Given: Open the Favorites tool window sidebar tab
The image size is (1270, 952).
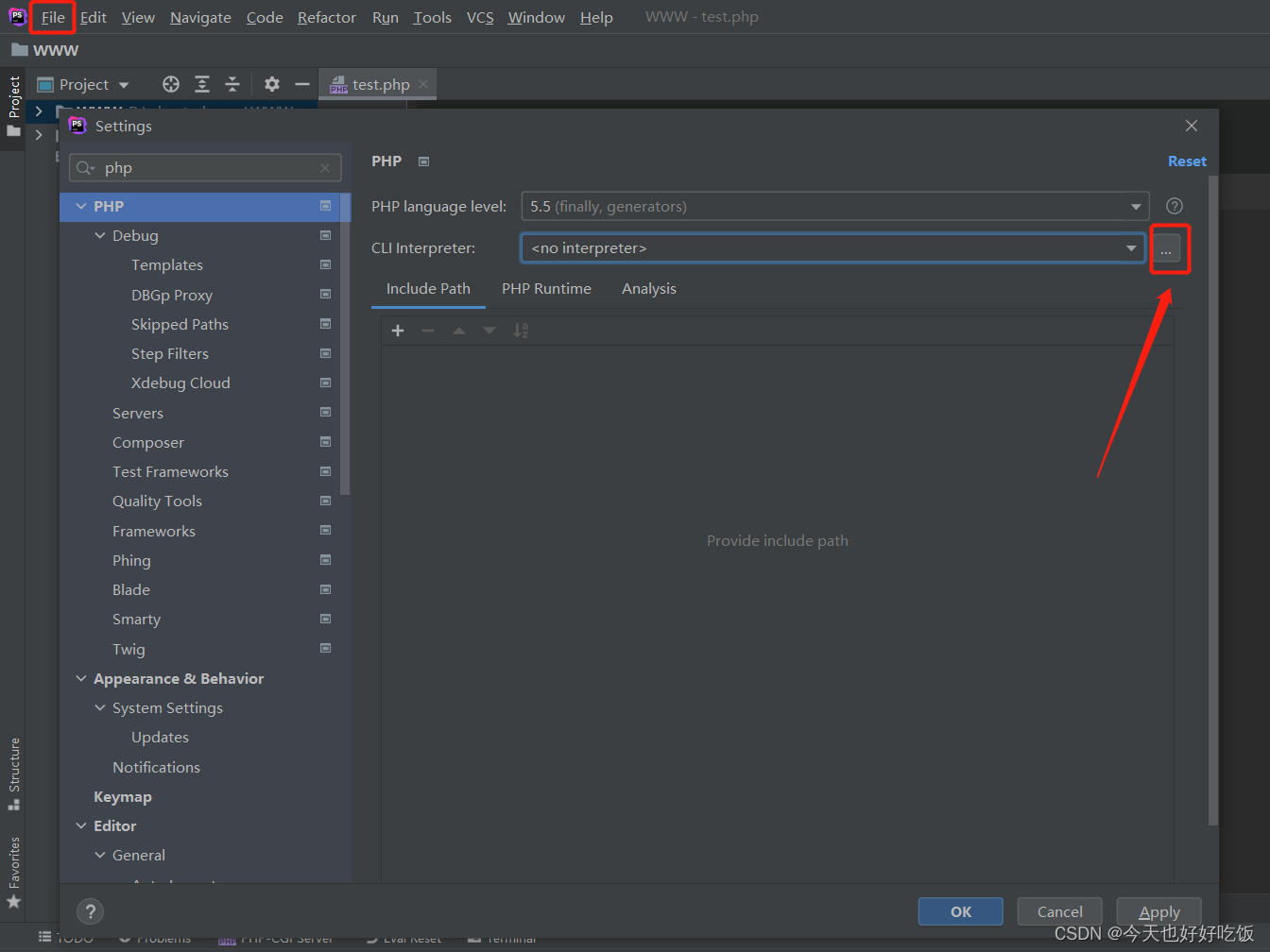Looking at the screenshot, I should point(14,871).
